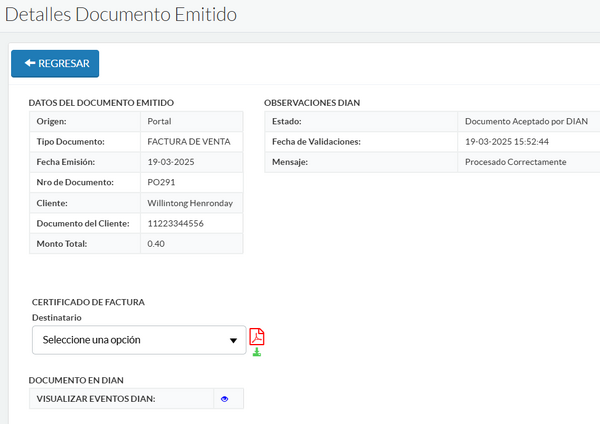Screen dimensions: 600x424
Task: Download the invoice certificate PDF icon
Action: (257, 341)
